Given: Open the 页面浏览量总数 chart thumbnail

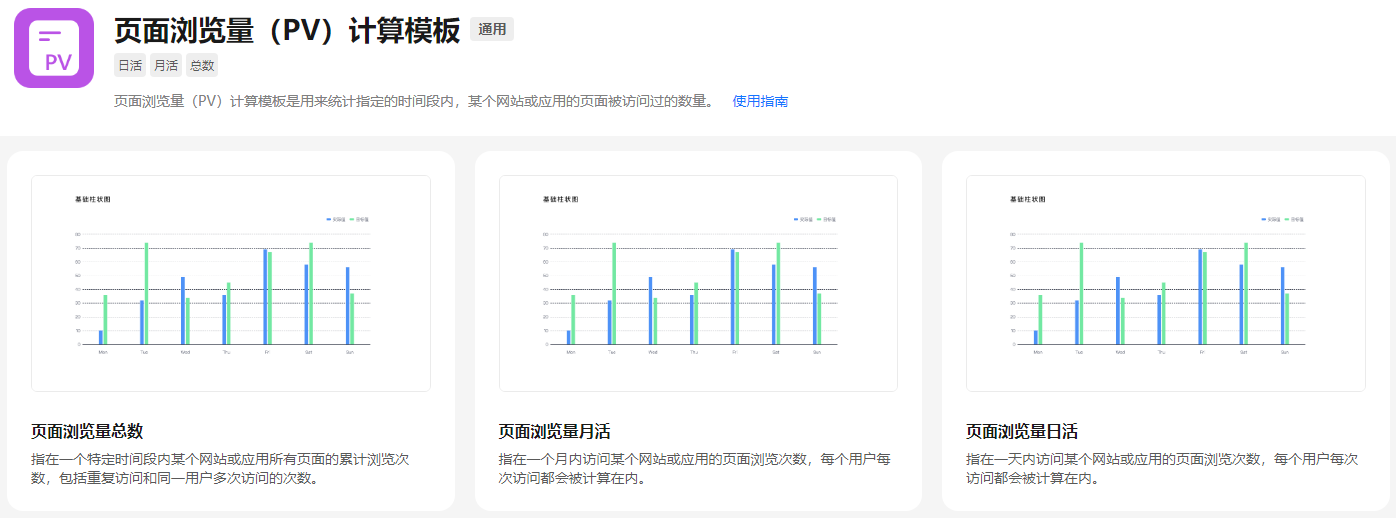Looking at the screenshot, I should 231,283.
